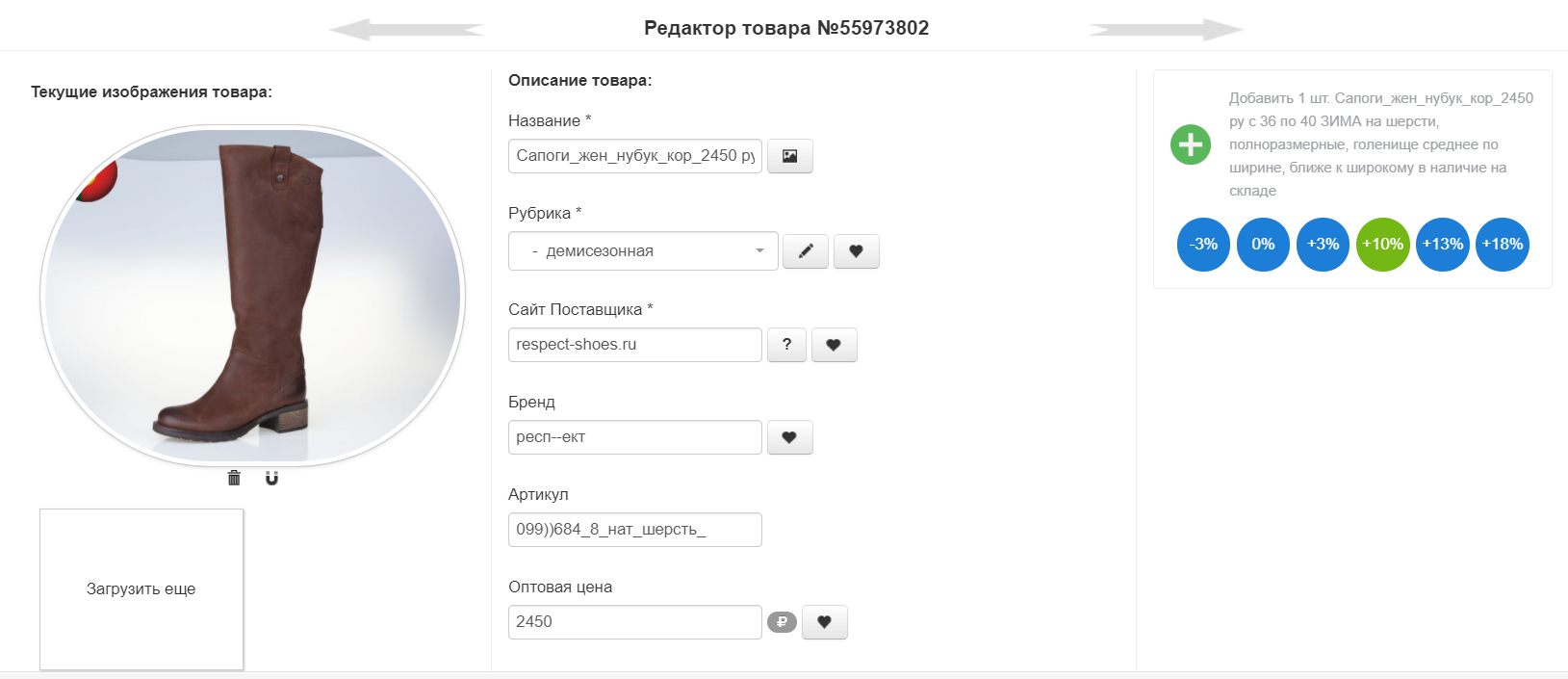
Task: Click the heart button beside Оптовая цена
Action: 824,622
